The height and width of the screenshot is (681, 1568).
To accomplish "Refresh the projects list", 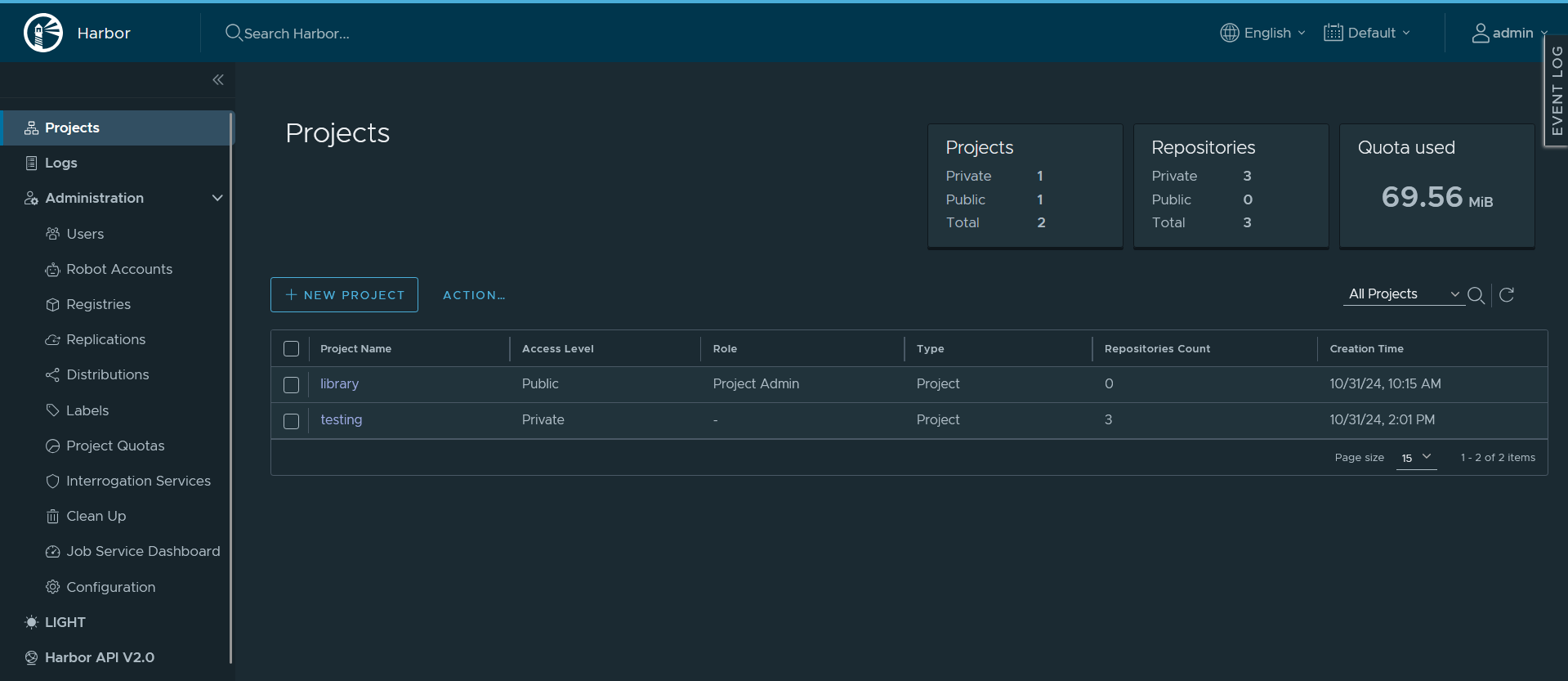I will click(1507, 295).
